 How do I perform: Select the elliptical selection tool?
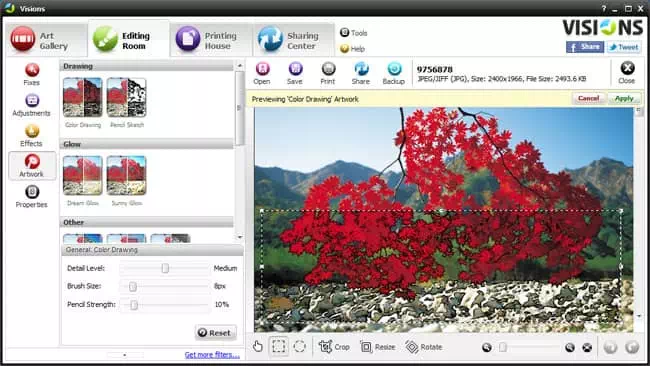tap(299, 346)
